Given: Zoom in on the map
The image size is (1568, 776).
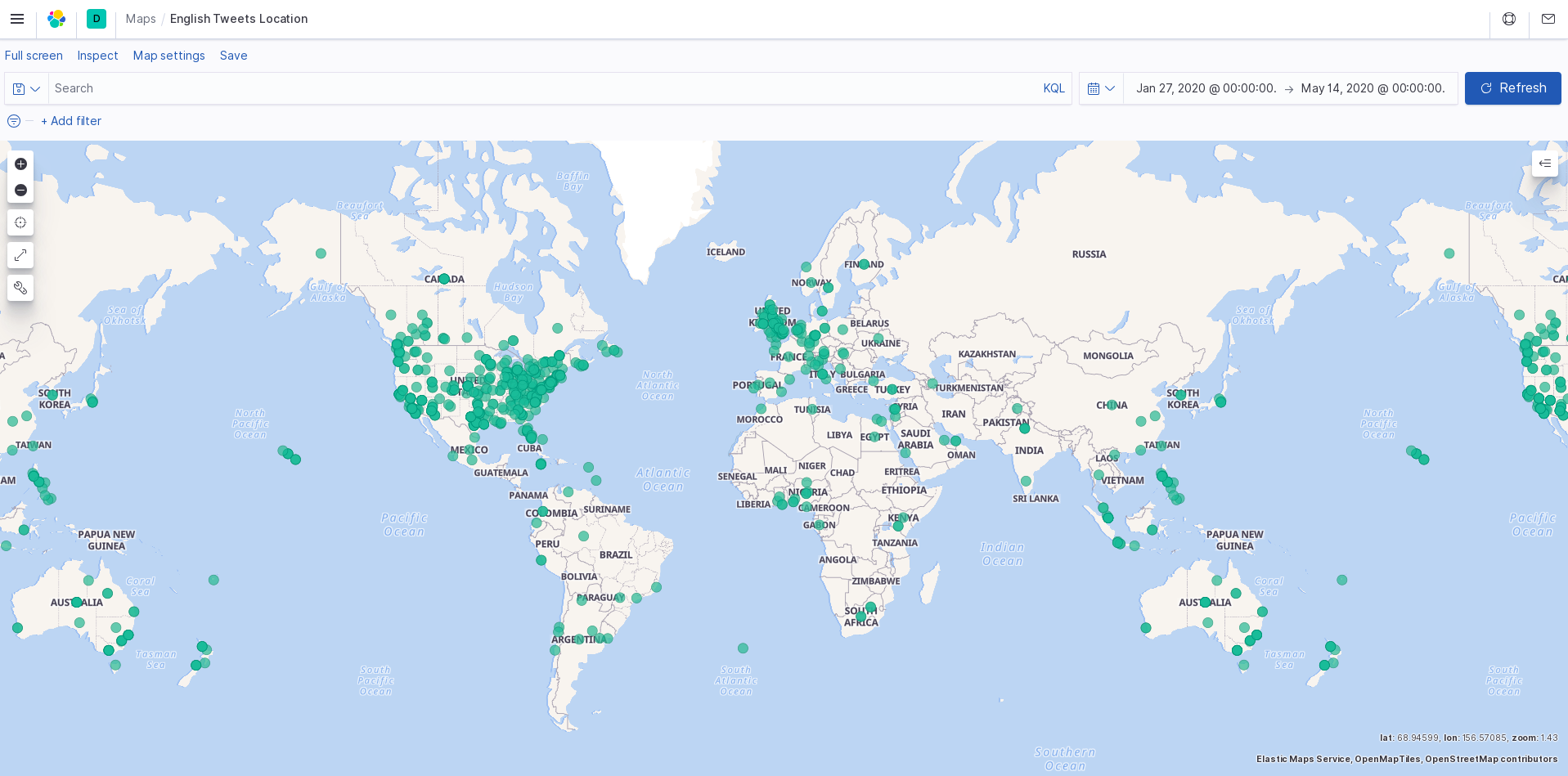Looking at the screenshot, I should coord(20,164).
